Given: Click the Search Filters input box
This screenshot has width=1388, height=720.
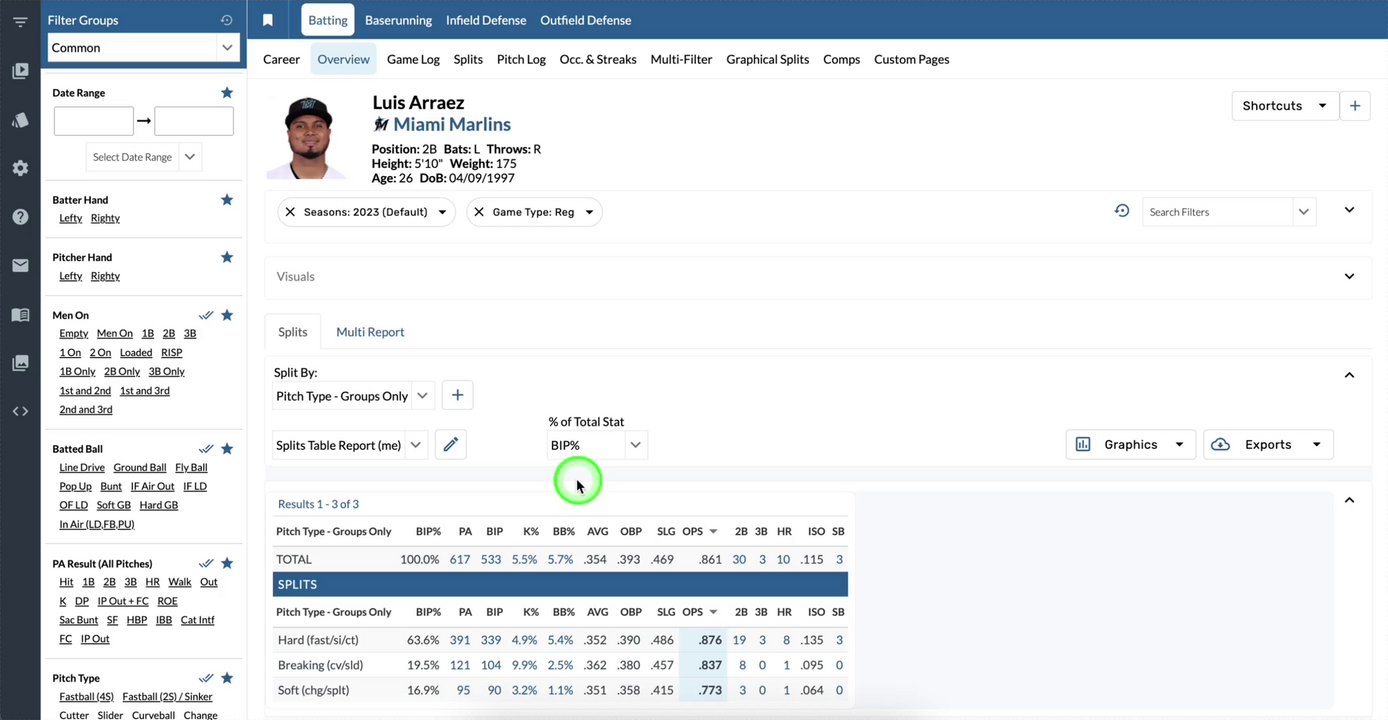Looking at the screenshot, I should pos(1217,212).
